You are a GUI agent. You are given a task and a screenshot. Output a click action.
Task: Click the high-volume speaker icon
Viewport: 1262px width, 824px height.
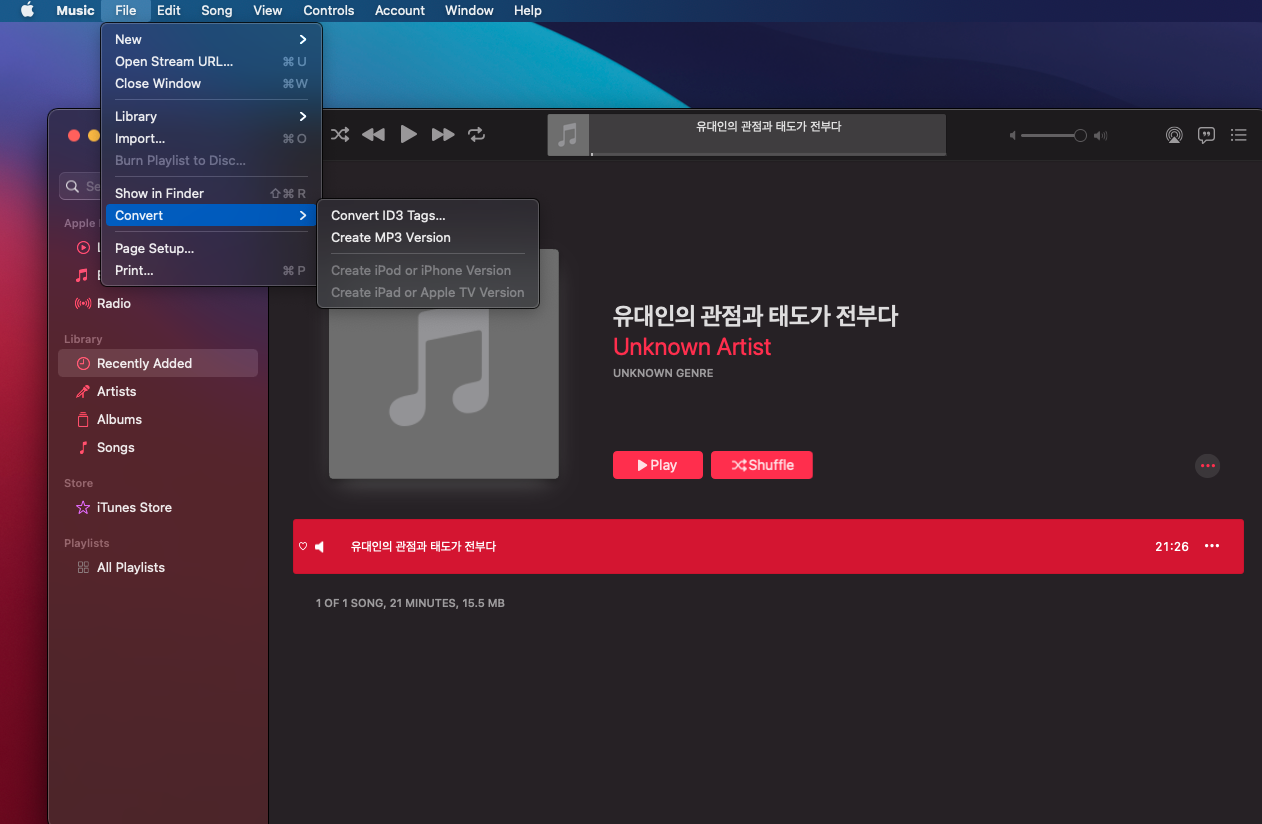click(x=1101, y=135)
